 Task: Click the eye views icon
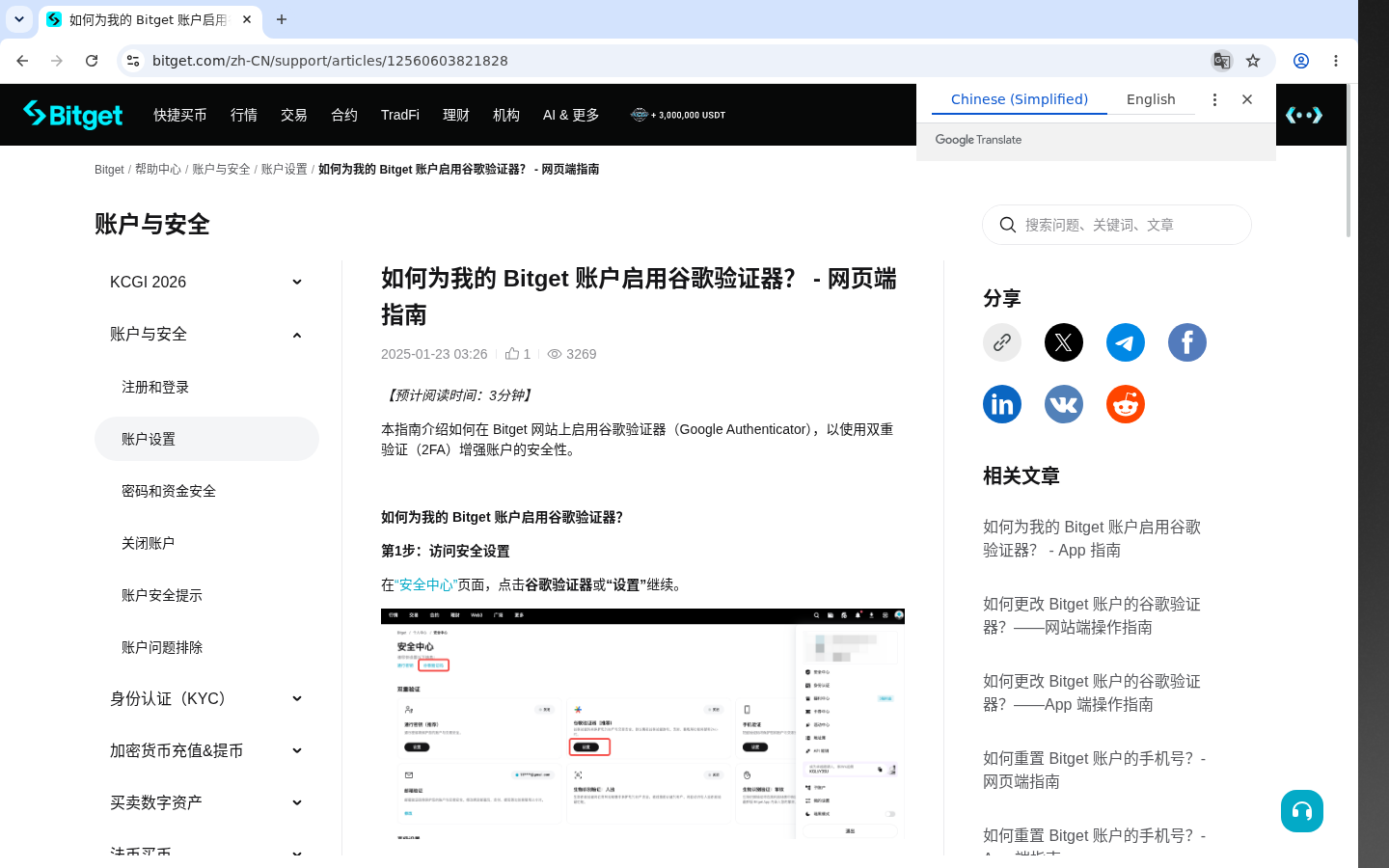555,354
